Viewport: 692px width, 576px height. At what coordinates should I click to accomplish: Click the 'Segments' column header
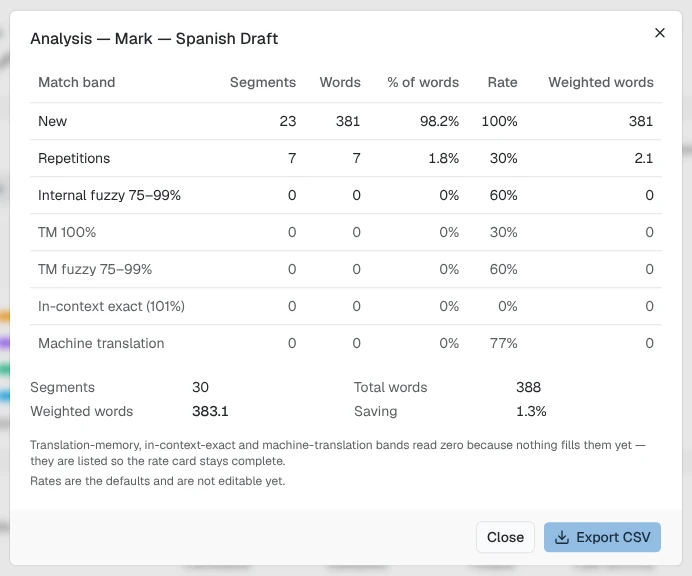coord(263,83)
